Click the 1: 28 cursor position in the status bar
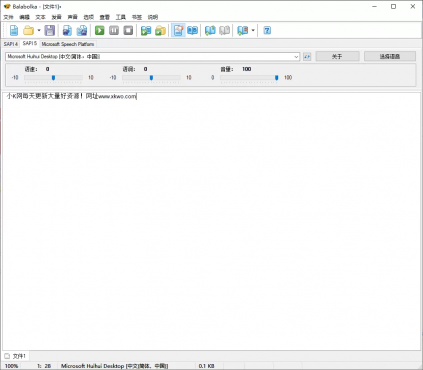Viewport: 423px width, 370px height. click(44, 366)
